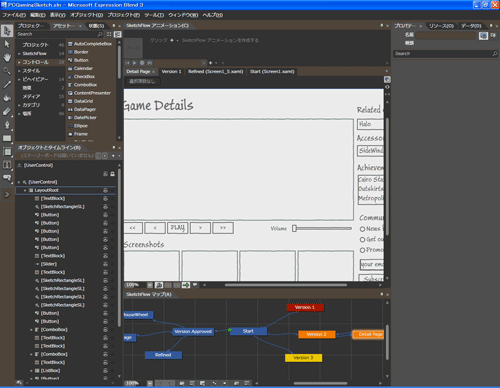Open the SketchFlow map zoom dropdown
This screenshot has width=500, height=388.
150,383
